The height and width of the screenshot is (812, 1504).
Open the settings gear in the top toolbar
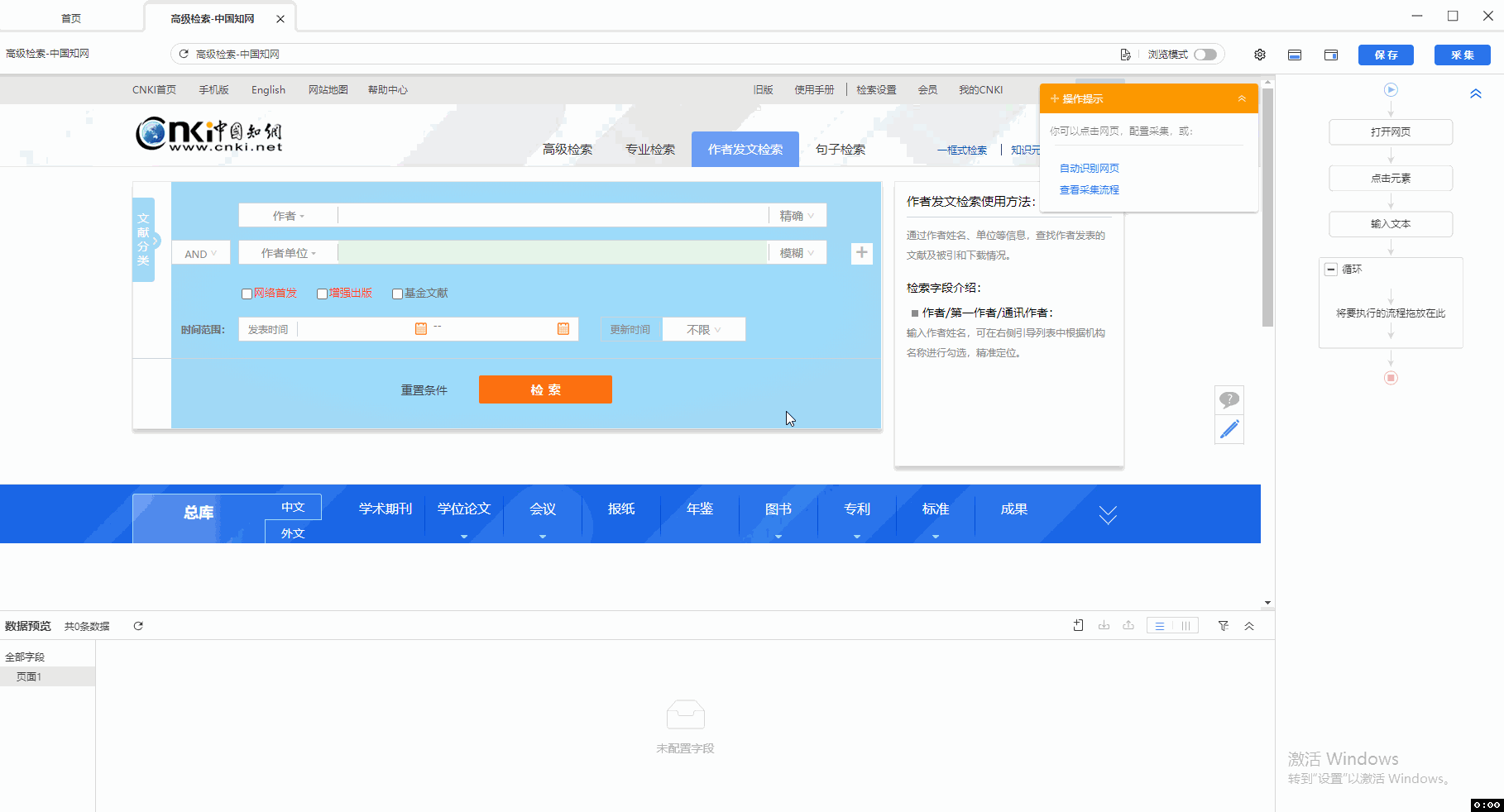[x=1259, y=55]
